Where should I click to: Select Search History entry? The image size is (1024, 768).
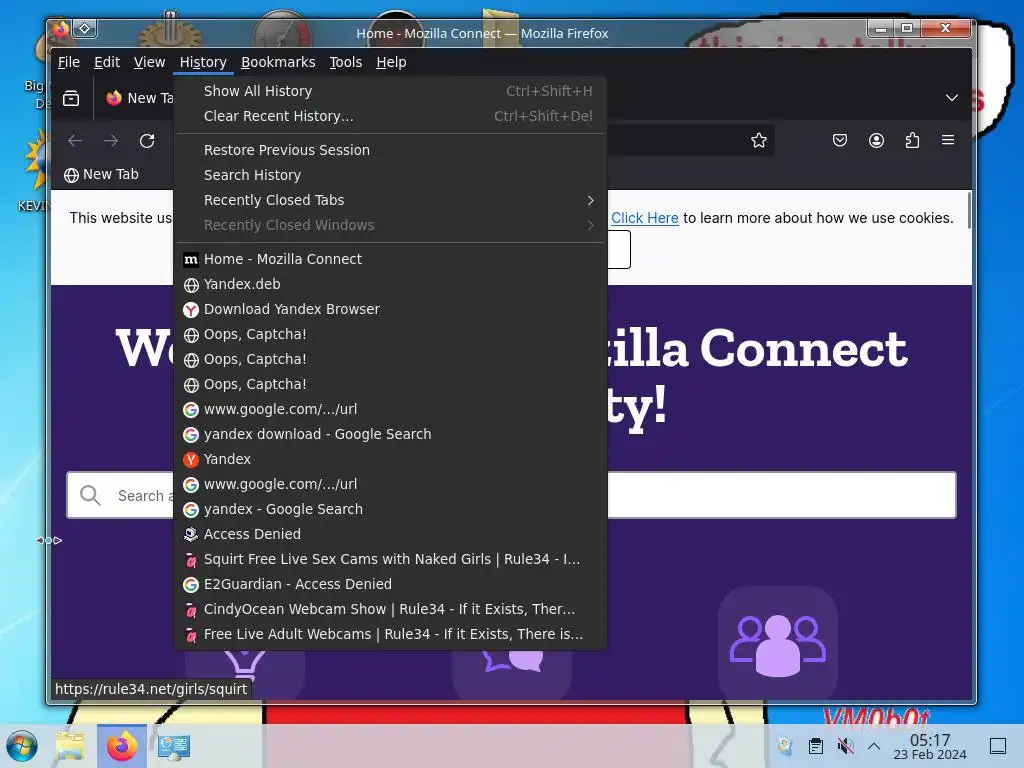coord(391,175)
